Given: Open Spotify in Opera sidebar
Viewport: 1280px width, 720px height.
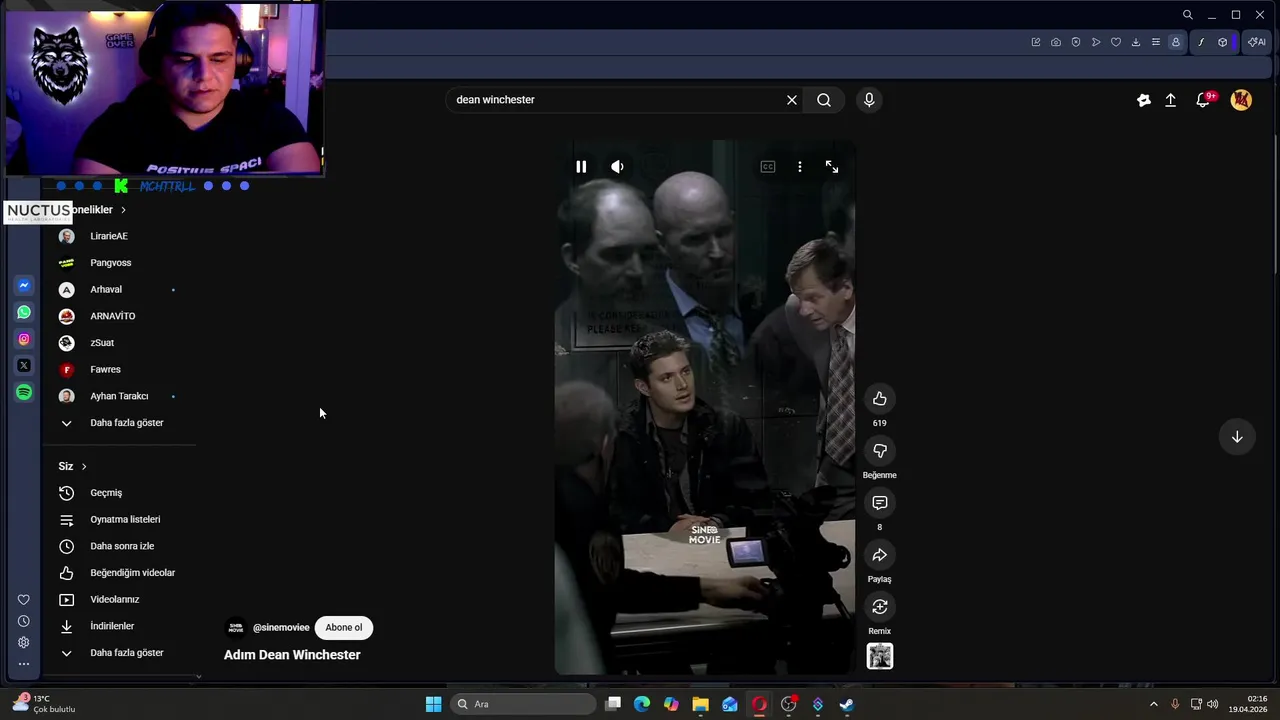Looking at the screenshot, I should click(24, 392).
